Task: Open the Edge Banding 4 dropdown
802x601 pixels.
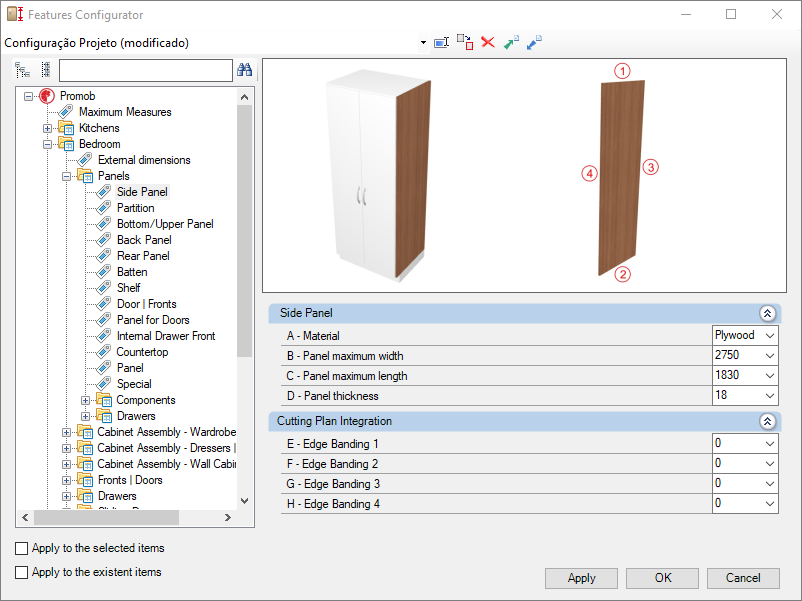Action: click(770, 503)
